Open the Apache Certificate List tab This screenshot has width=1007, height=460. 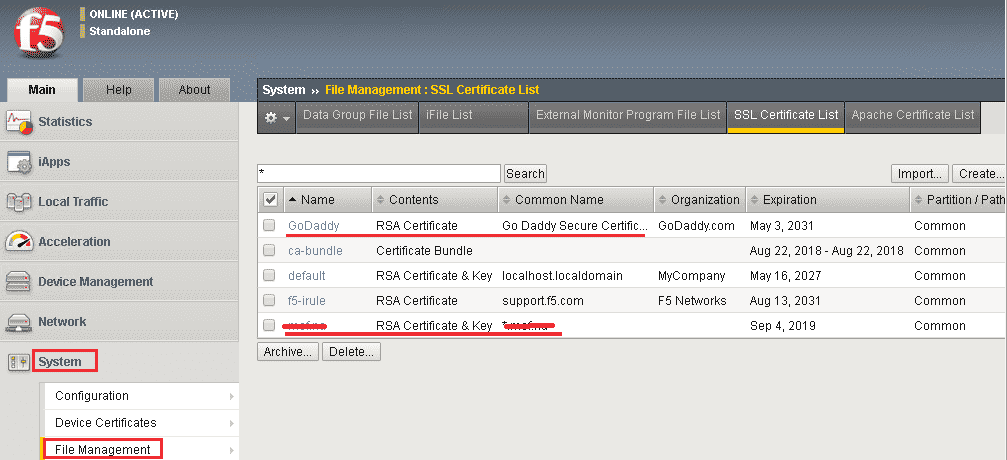913,118
